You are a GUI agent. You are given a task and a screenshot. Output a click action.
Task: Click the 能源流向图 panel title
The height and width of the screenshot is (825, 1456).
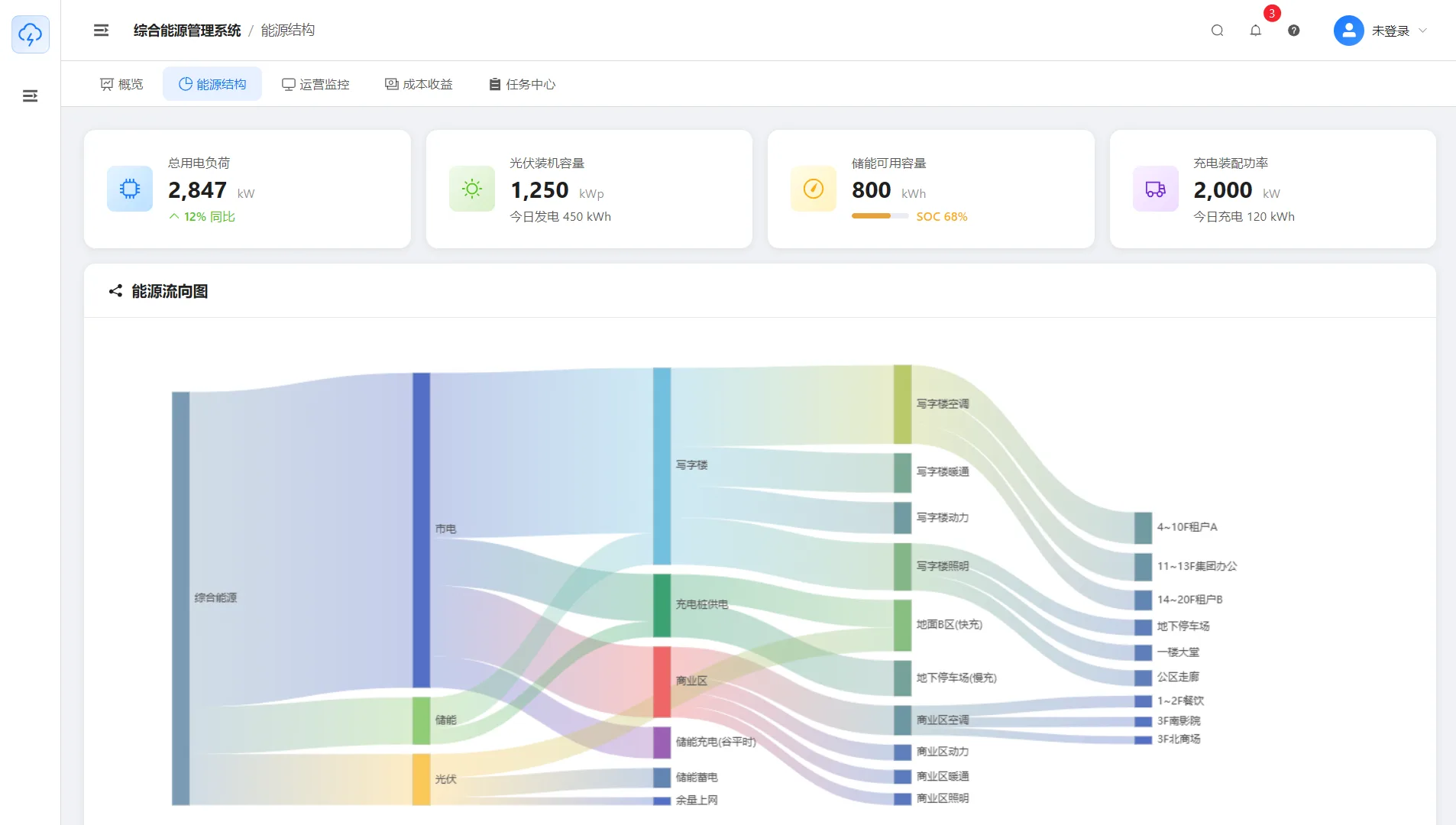pos(170,291)
